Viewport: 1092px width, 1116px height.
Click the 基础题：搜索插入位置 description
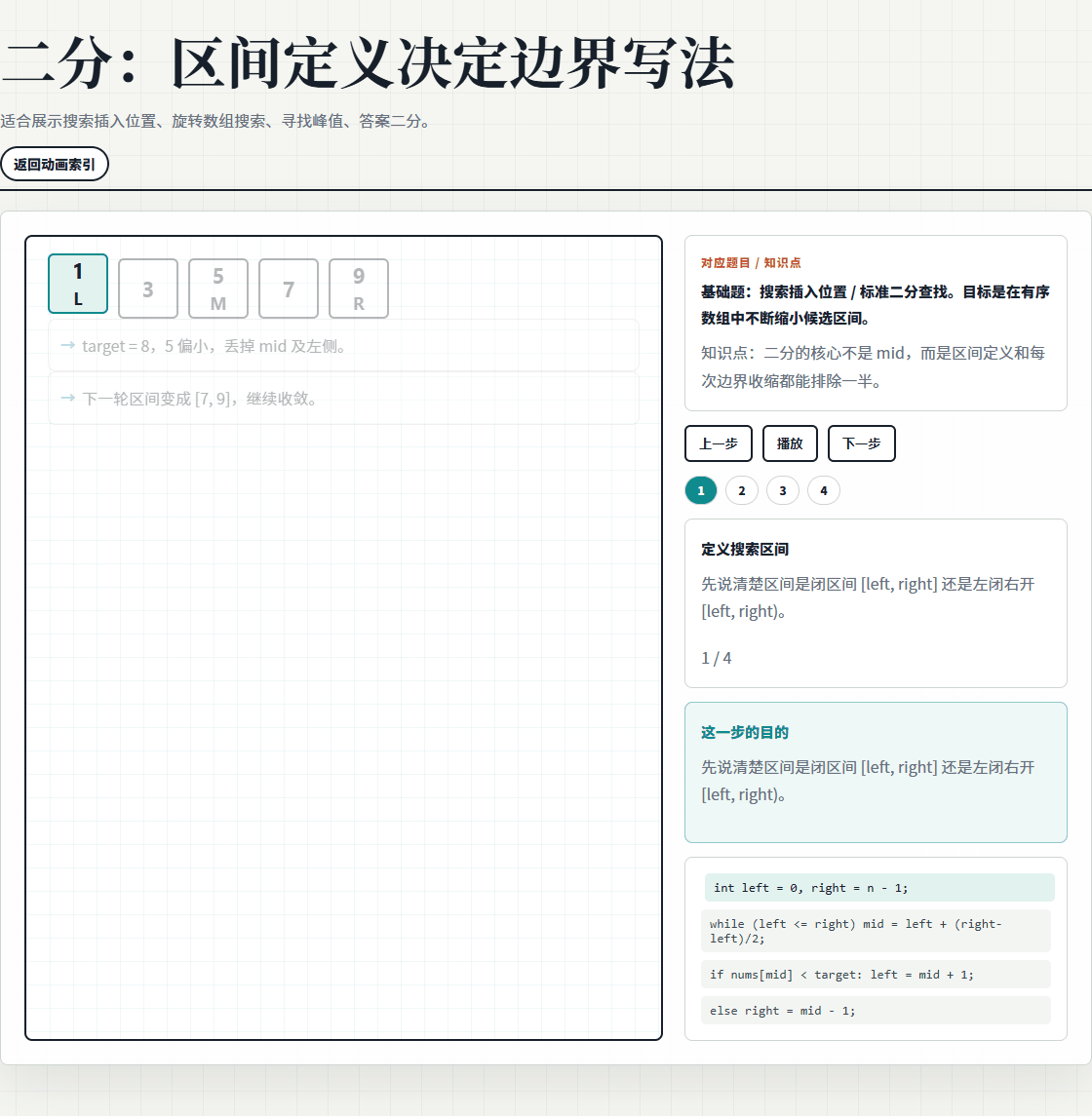876,305
